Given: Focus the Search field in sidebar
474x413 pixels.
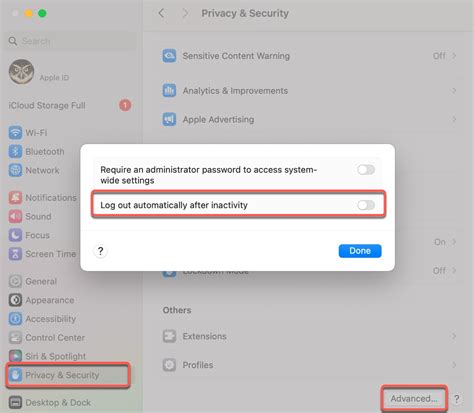Looking at the screenshot, I should click(72, 41).
